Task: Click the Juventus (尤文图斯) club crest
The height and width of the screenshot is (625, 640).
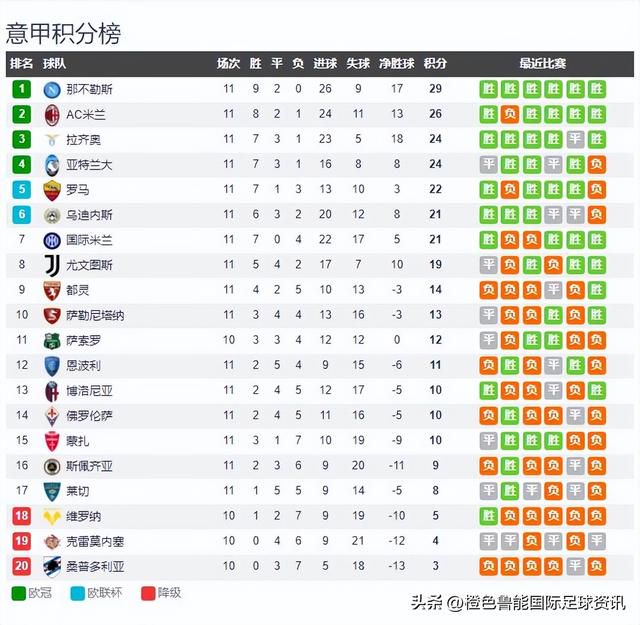Action: point(52,265)
